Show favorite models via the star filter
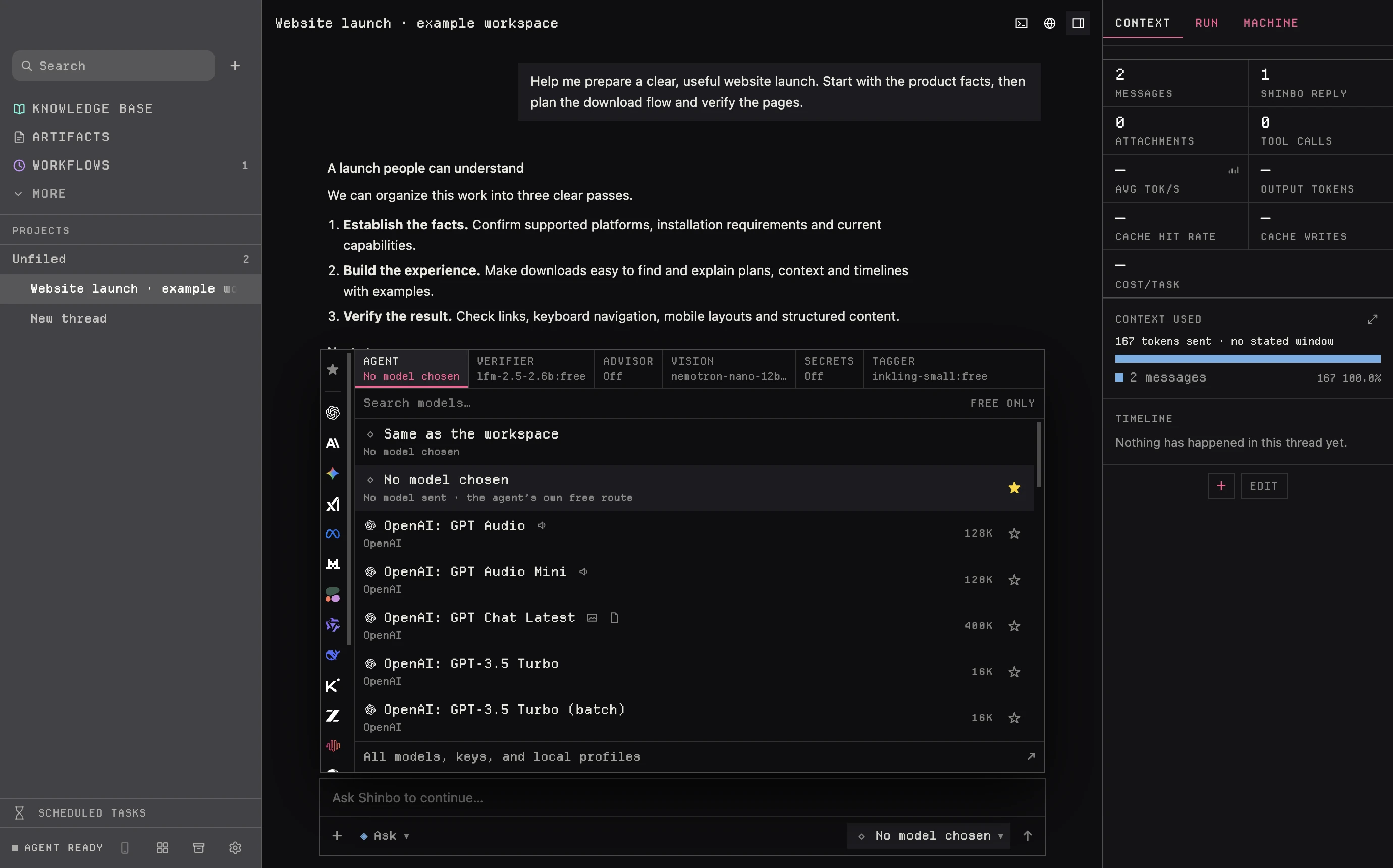Viewport: 1393px width, 868px height. (x=332, y=369)
